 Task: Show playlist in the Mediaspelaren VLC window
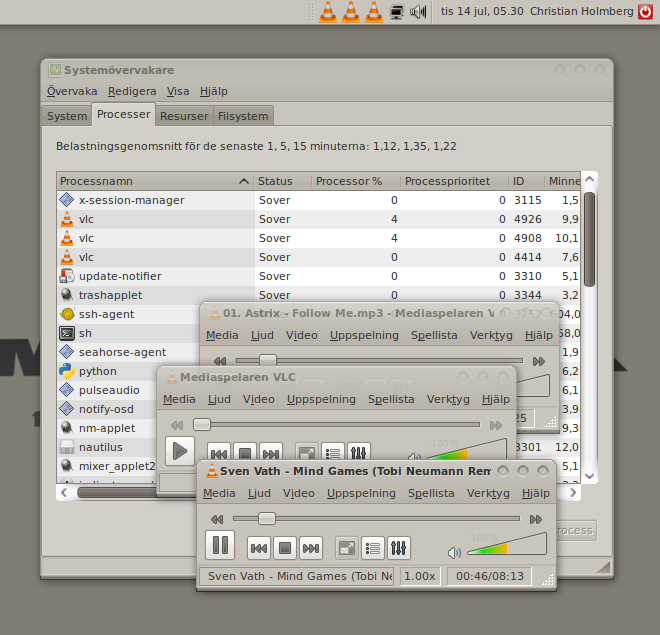pos(333,452)
